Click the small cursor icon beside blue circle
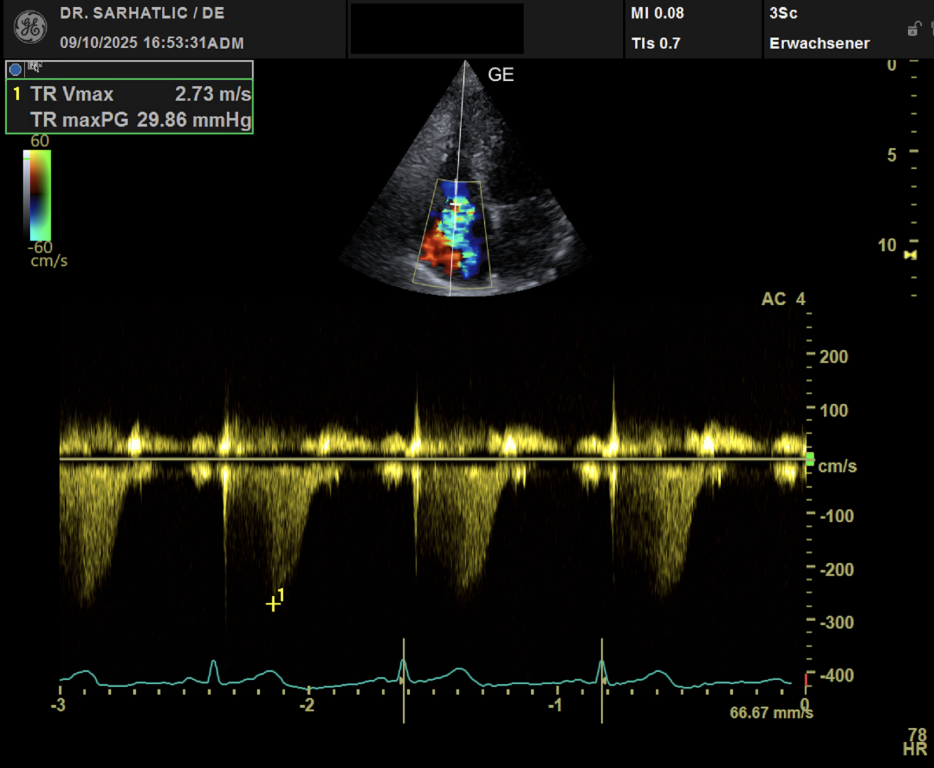The image size is (934, 768). point(34,67)
